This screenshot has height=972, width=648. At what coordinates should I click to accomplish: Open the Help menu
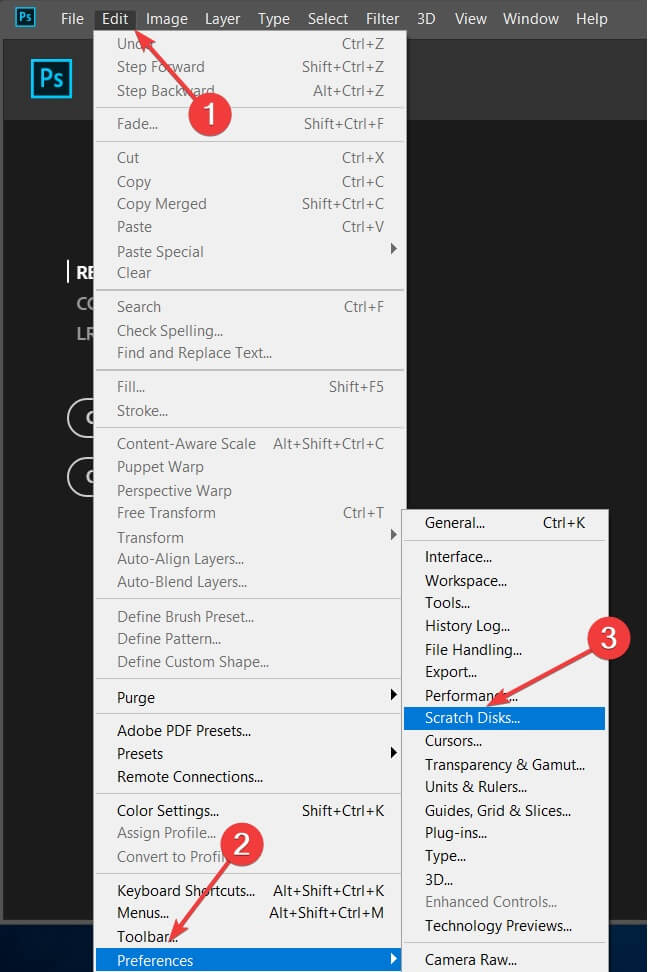[592, 19]
